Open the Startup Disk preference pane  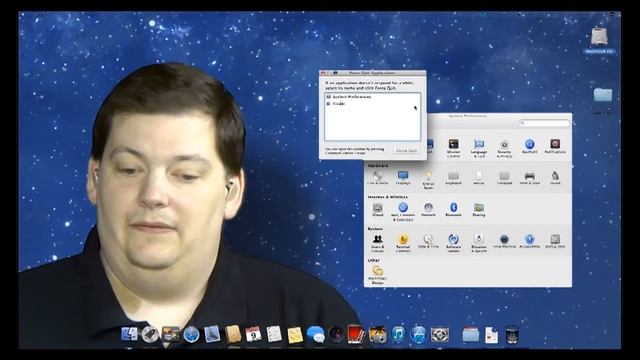(x=555, y=241)
